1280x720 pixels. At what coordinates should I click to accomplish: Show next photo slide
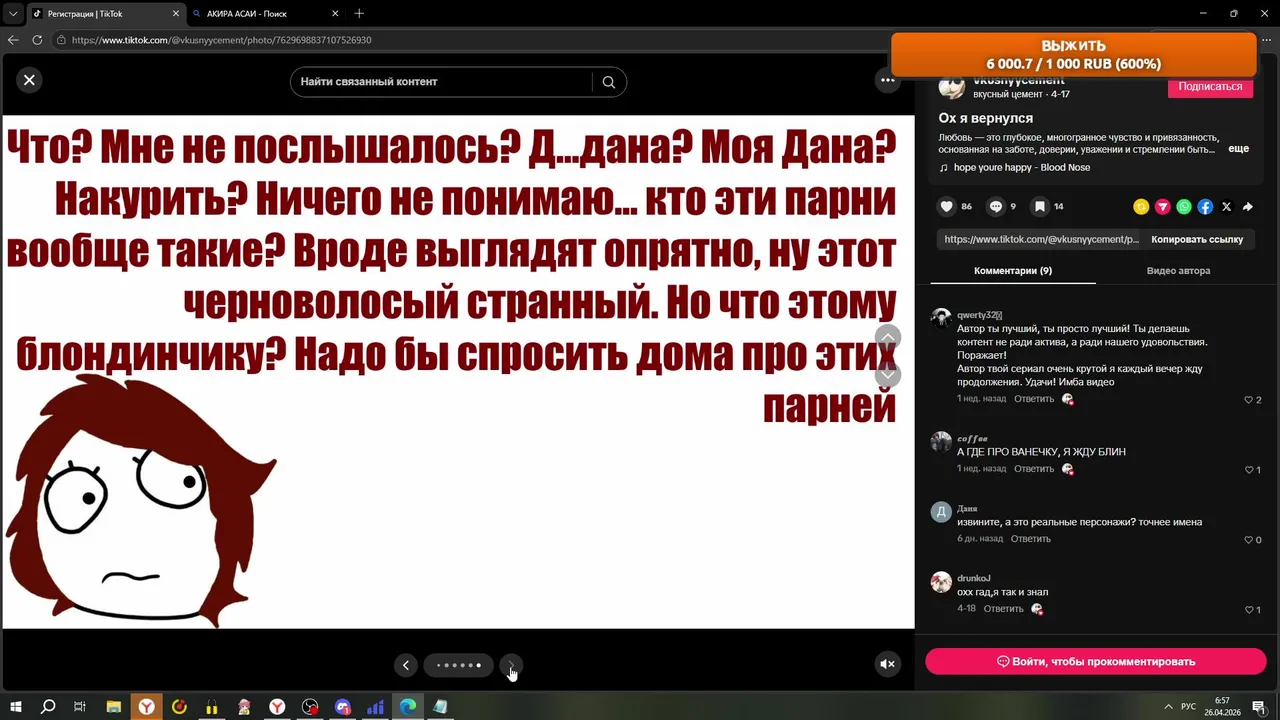tap(511, 665)
